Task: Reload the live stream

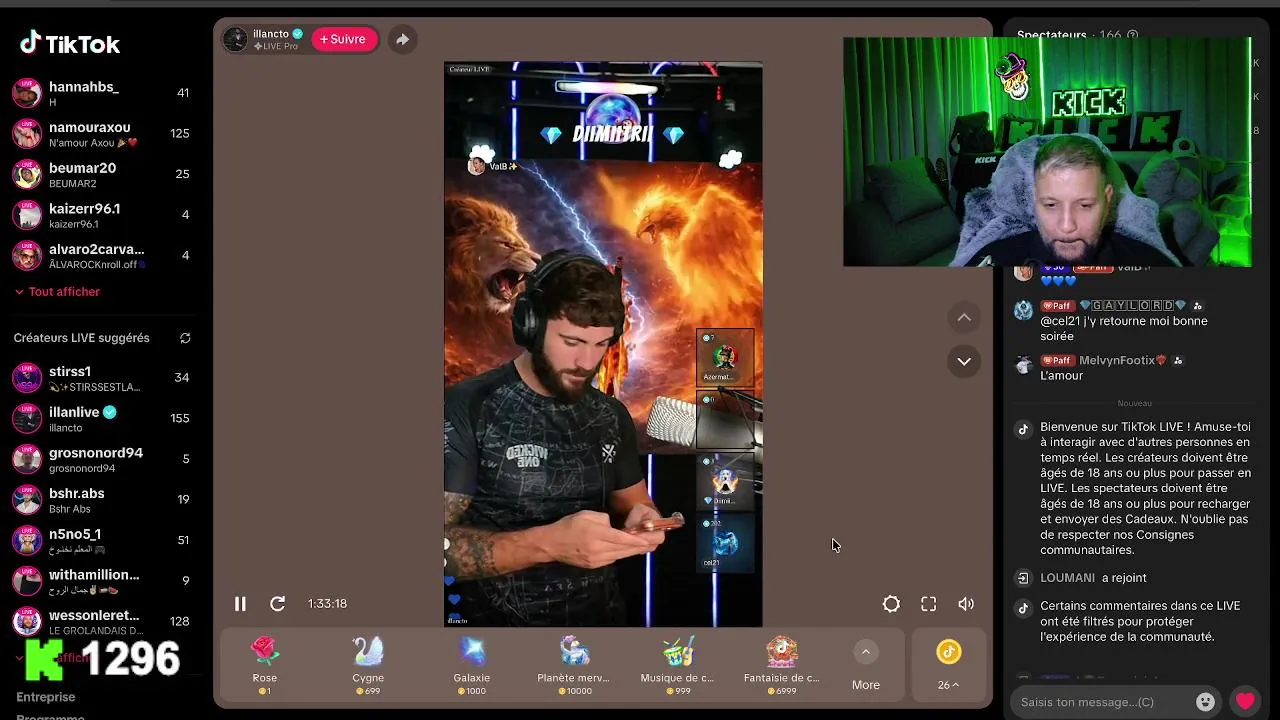Action: click(278, 604)
